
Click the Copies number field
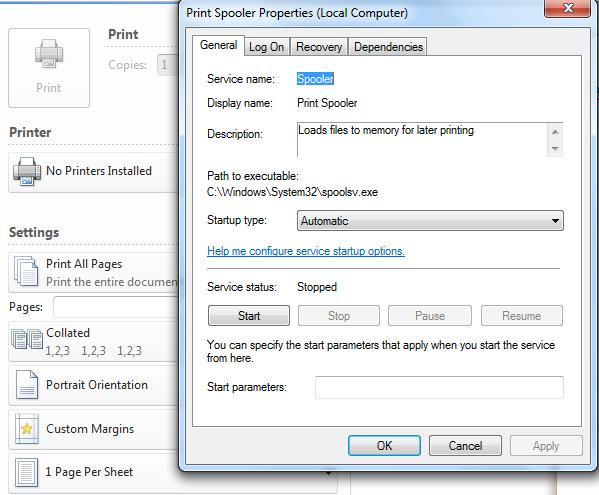[168, 65]
